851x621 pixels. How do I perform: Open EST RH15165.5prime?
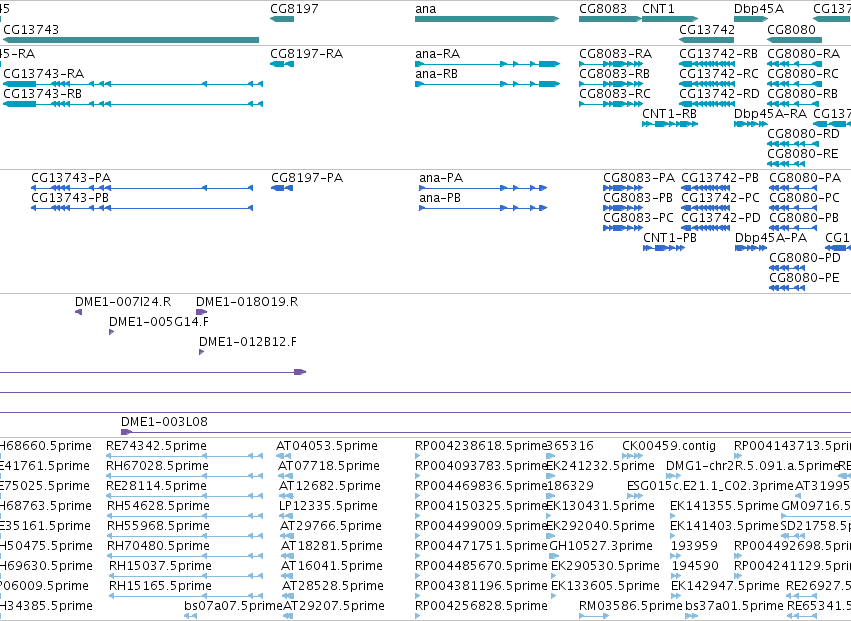(x=186, y=597)
